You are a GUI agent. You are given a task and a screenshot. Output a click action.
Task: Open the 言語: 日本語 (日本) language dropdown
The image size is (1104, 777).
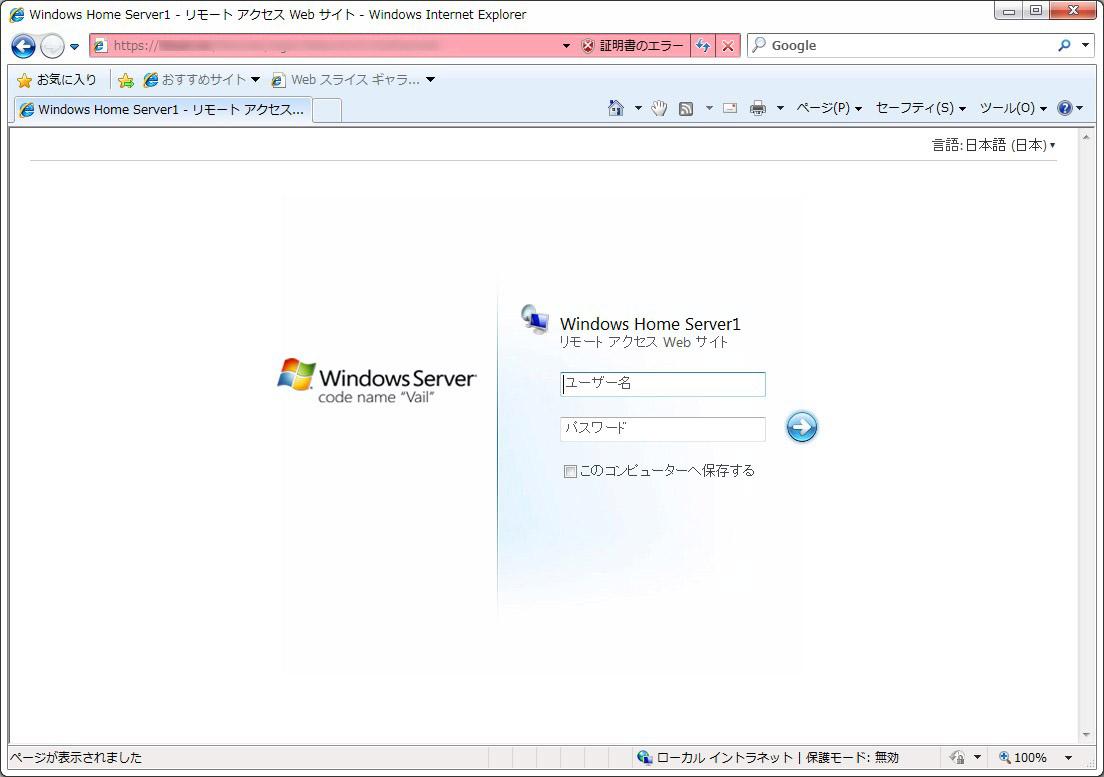[993, 145]
